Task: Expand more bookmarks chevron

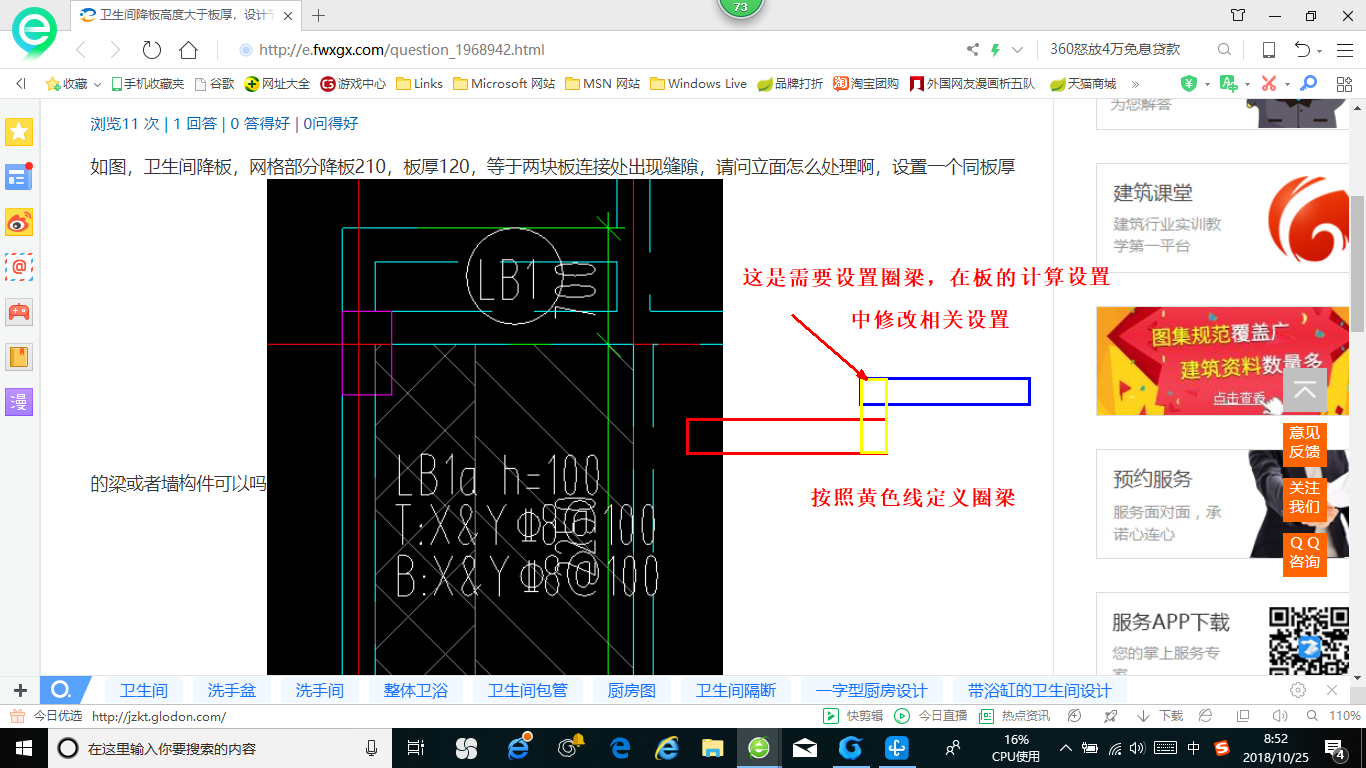Action: point(1137,84)
